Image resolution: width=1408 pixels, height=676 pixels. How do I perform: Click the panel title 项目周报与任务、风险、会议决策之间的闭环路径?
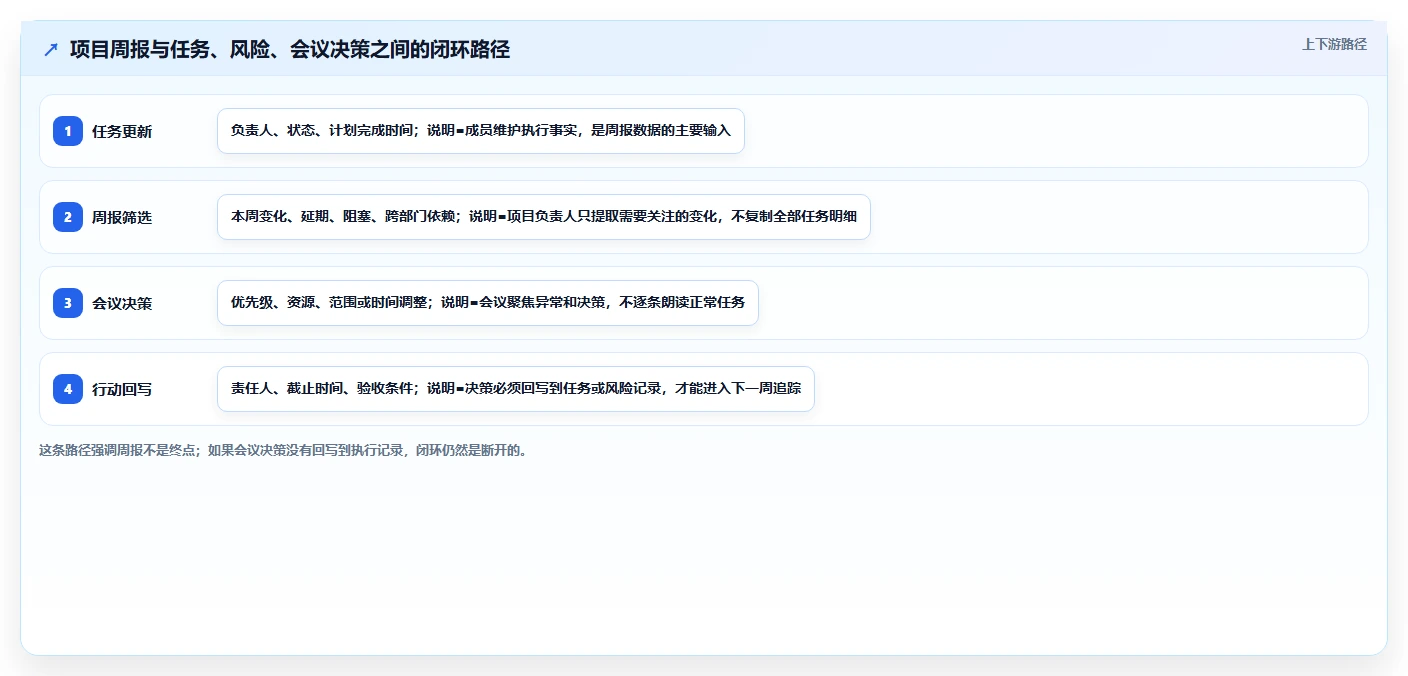coord(290,50)
